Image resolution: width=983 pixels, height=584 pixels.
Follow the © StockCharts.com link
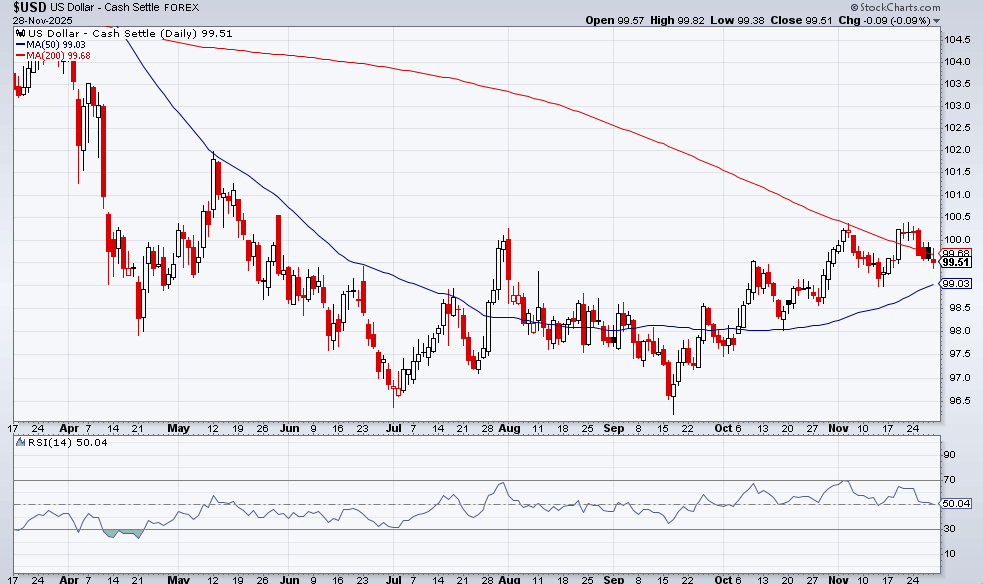coord(897,8)
